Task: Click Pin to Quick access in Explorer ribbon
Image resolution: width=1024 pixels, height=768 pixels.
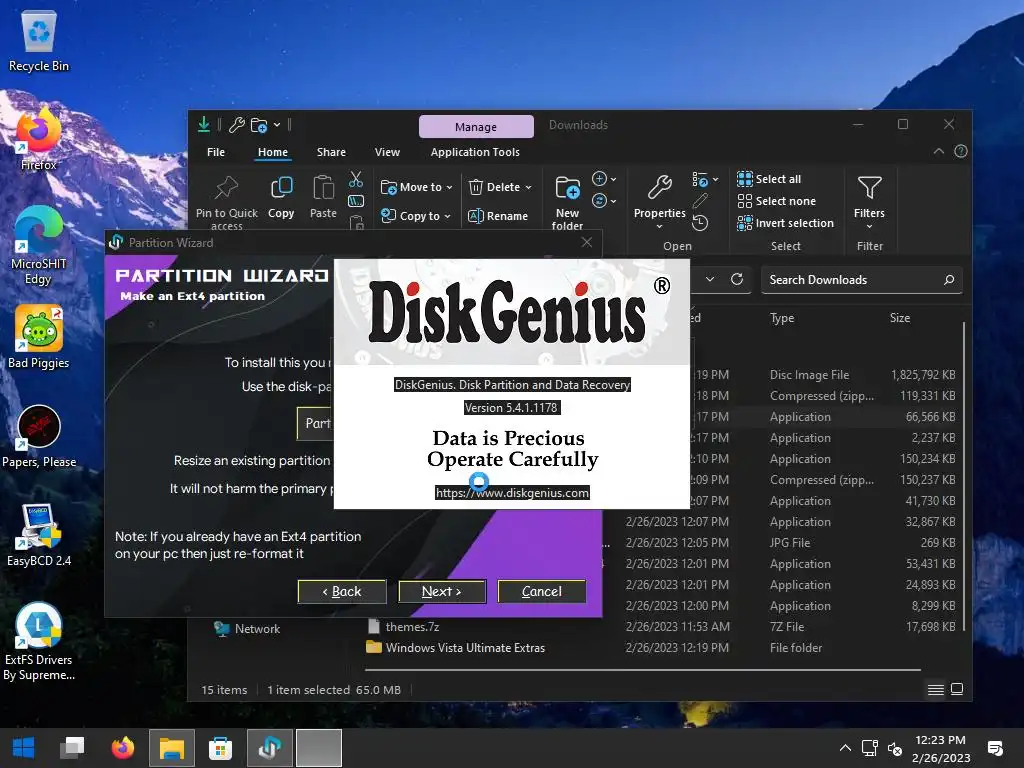Action: tap(227, 202)
